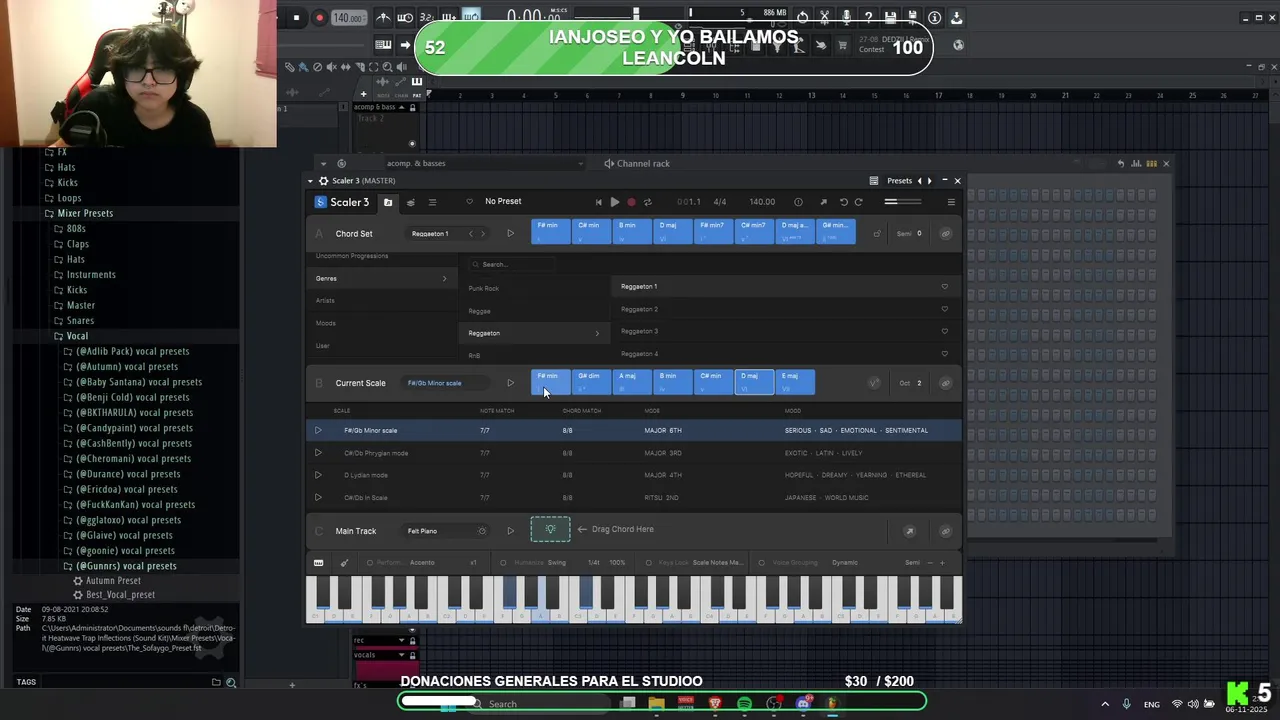The image size is (1280, 720).
Task: Select previous chord set arrow
Action: tap(471, 234)
